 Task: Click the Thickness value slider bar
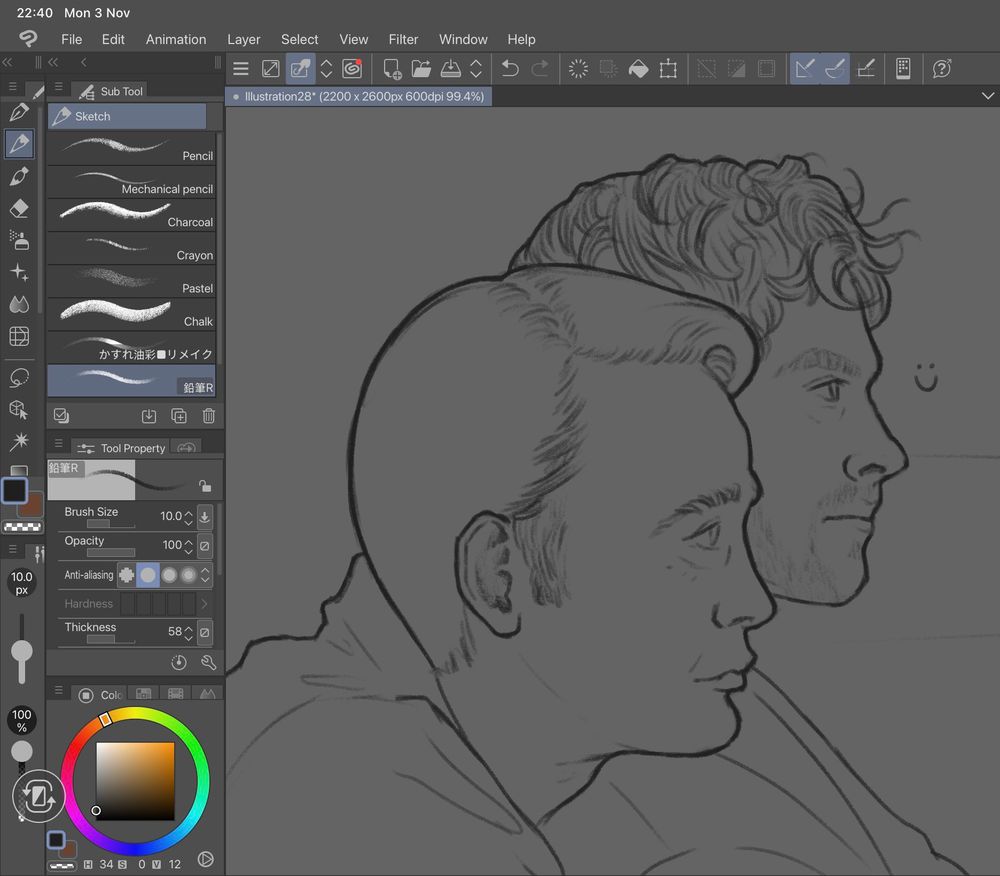tap(110, 639)
